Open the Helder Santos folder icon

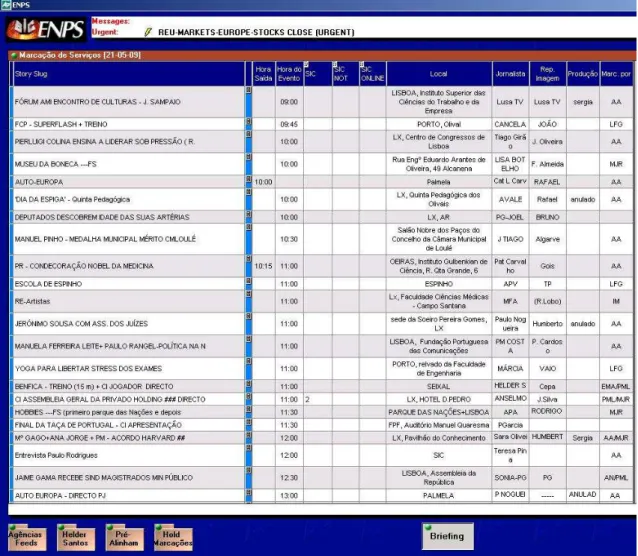(x=75, y=537)
